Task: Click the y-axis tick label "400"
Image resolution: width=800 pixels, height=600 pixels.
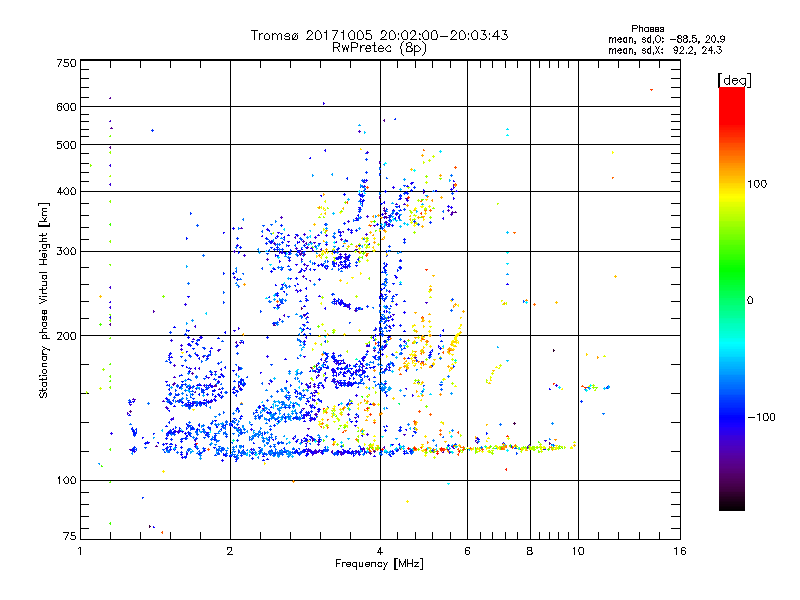Action: (66, 191)
